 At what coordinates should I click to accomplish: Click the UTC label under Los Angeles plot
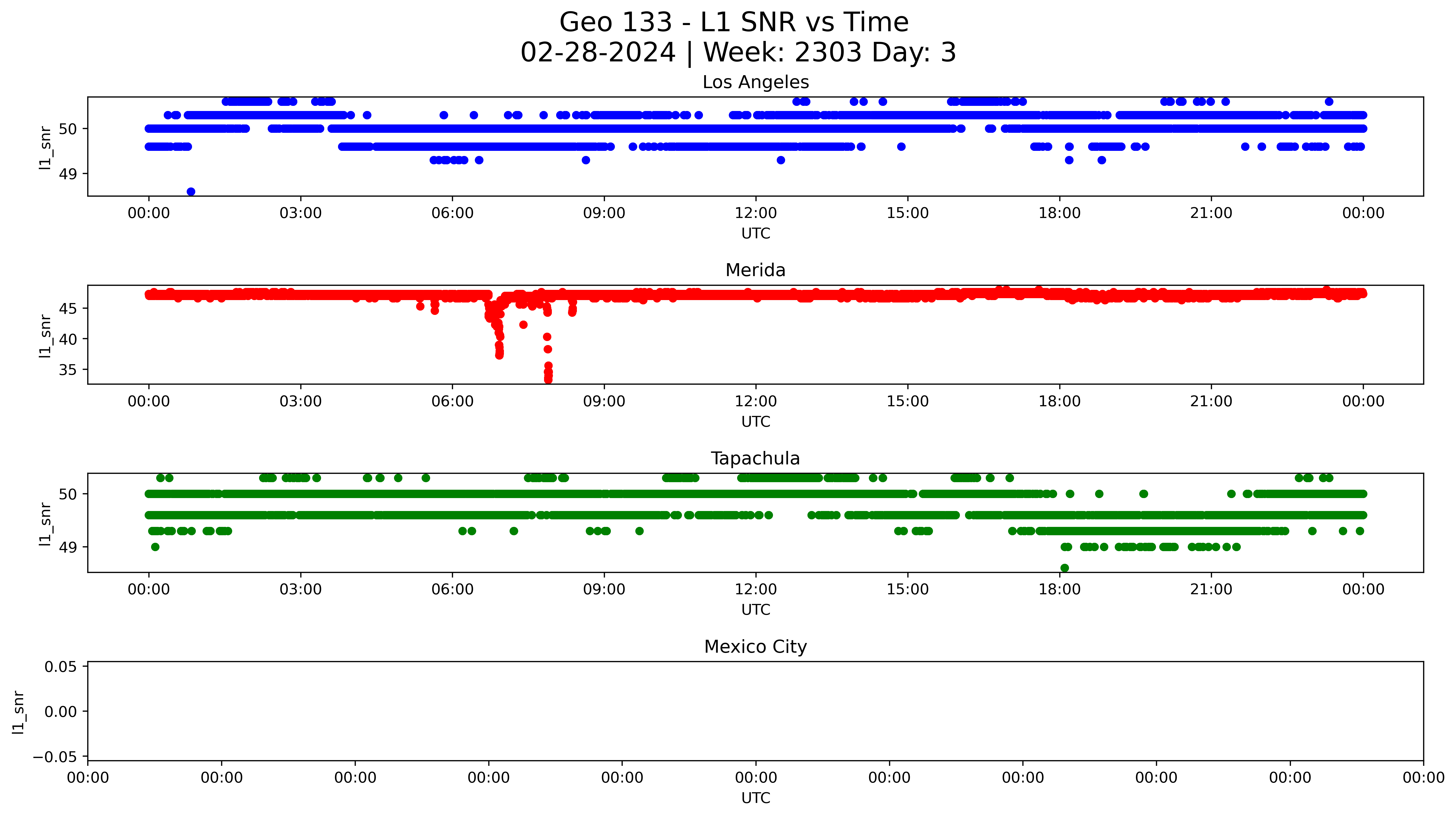tap(756, 234)
